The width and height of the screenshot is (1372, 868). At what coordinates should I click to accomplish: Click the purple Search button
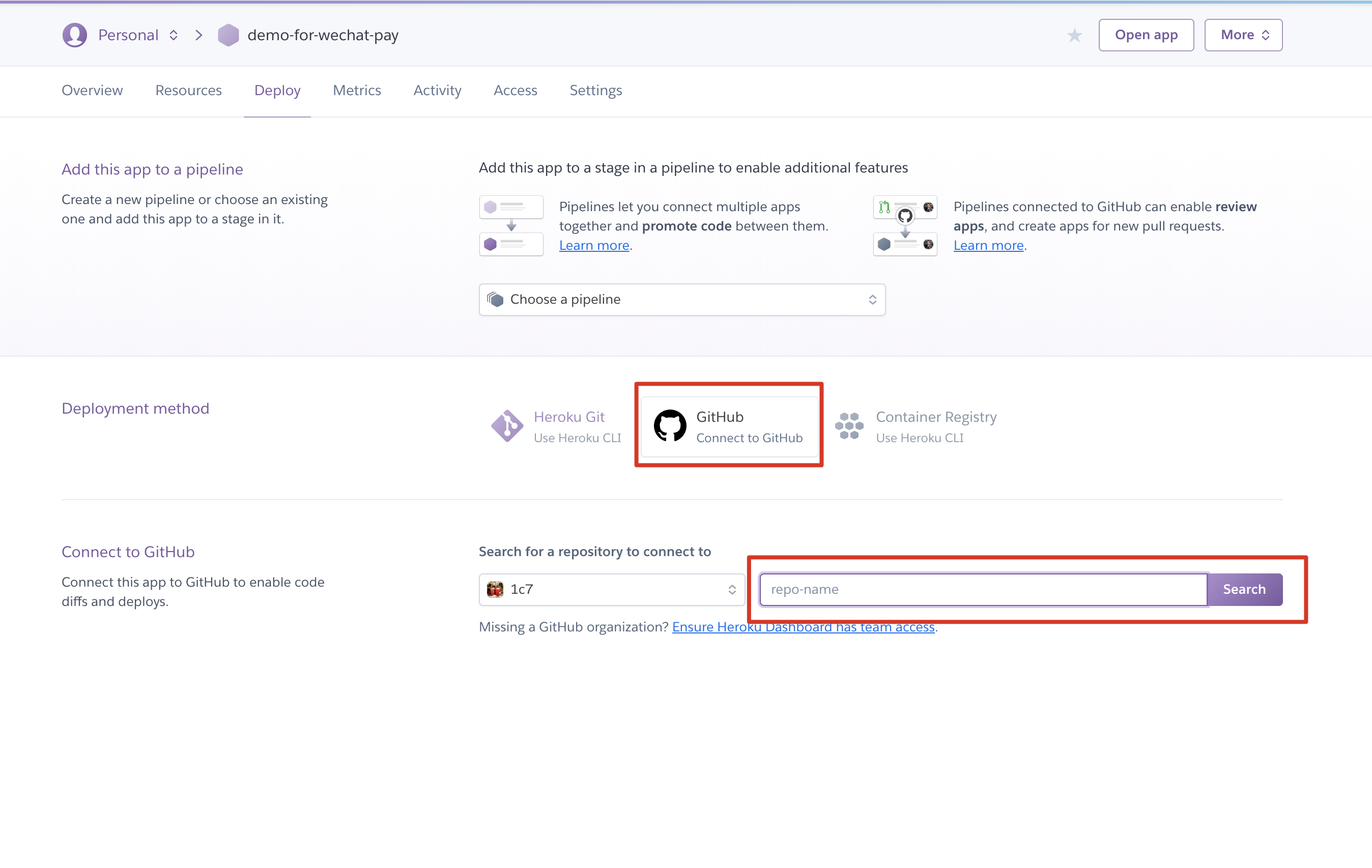point(1244,590)
